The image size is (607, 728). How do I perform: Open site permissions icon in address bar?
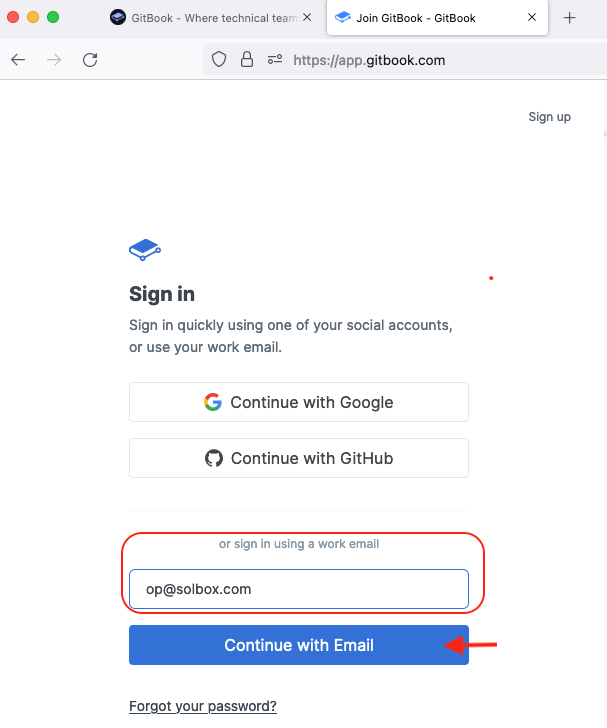point(275,60)
